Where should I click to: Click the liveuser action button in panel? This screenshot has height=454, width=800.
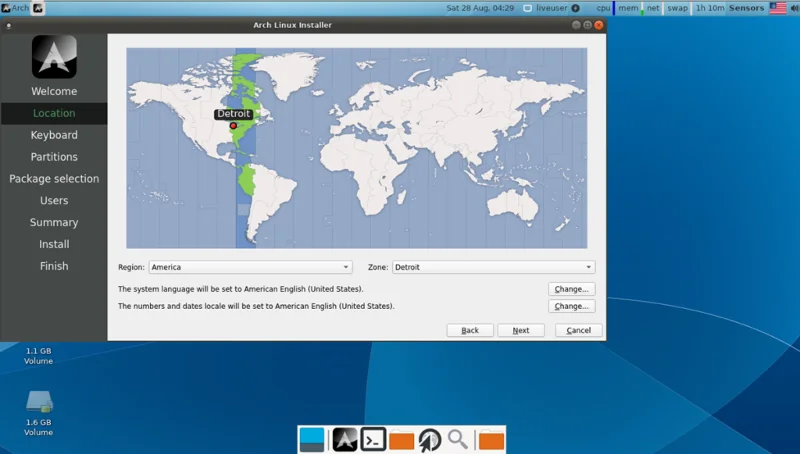coord(576,8)
